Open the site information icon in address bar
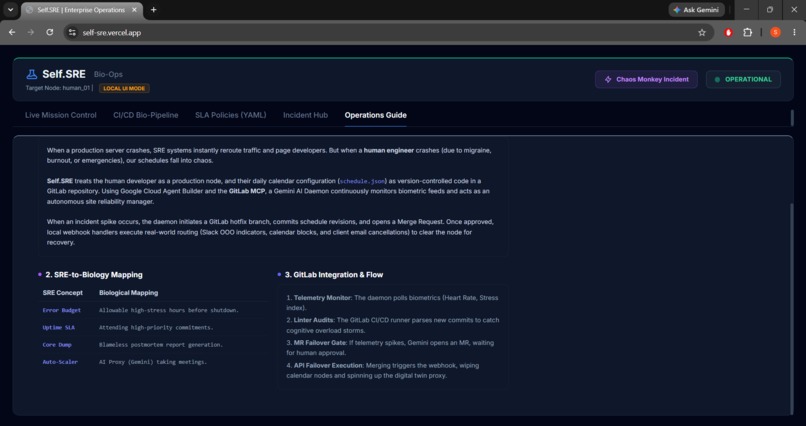 click(x=72, y=32)
